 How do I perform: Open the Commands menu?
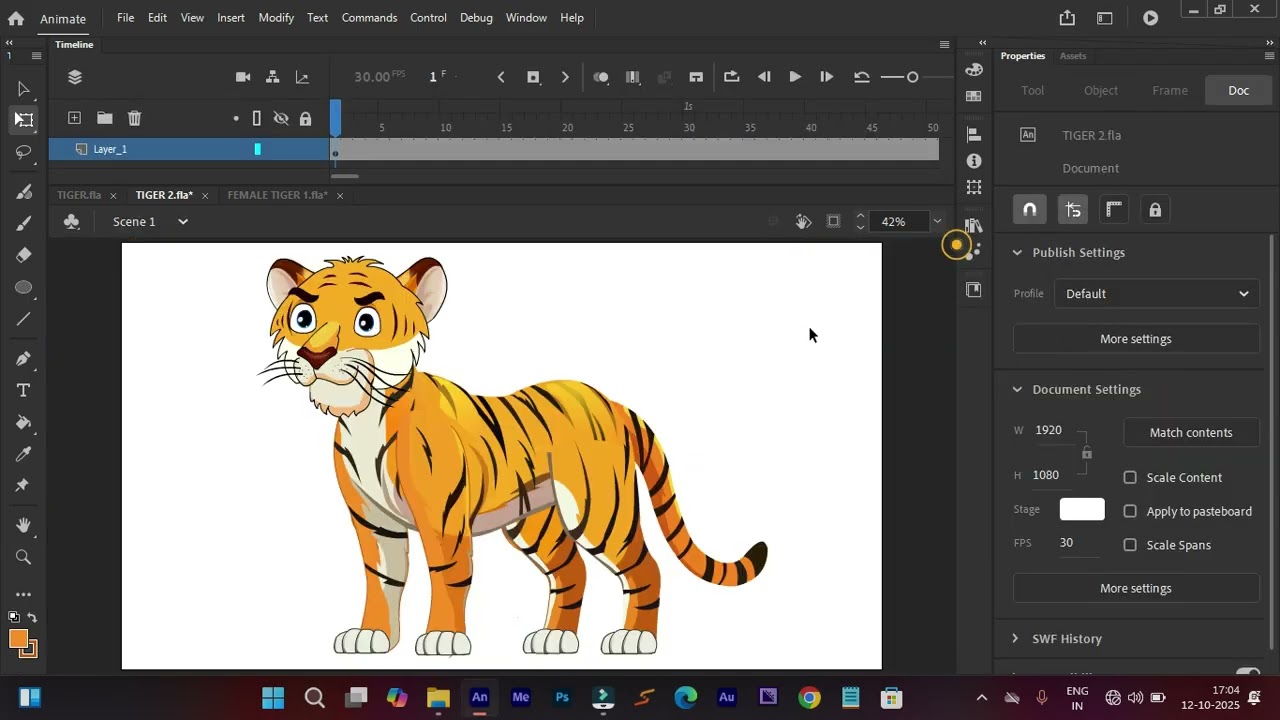[x=369, y=18]
